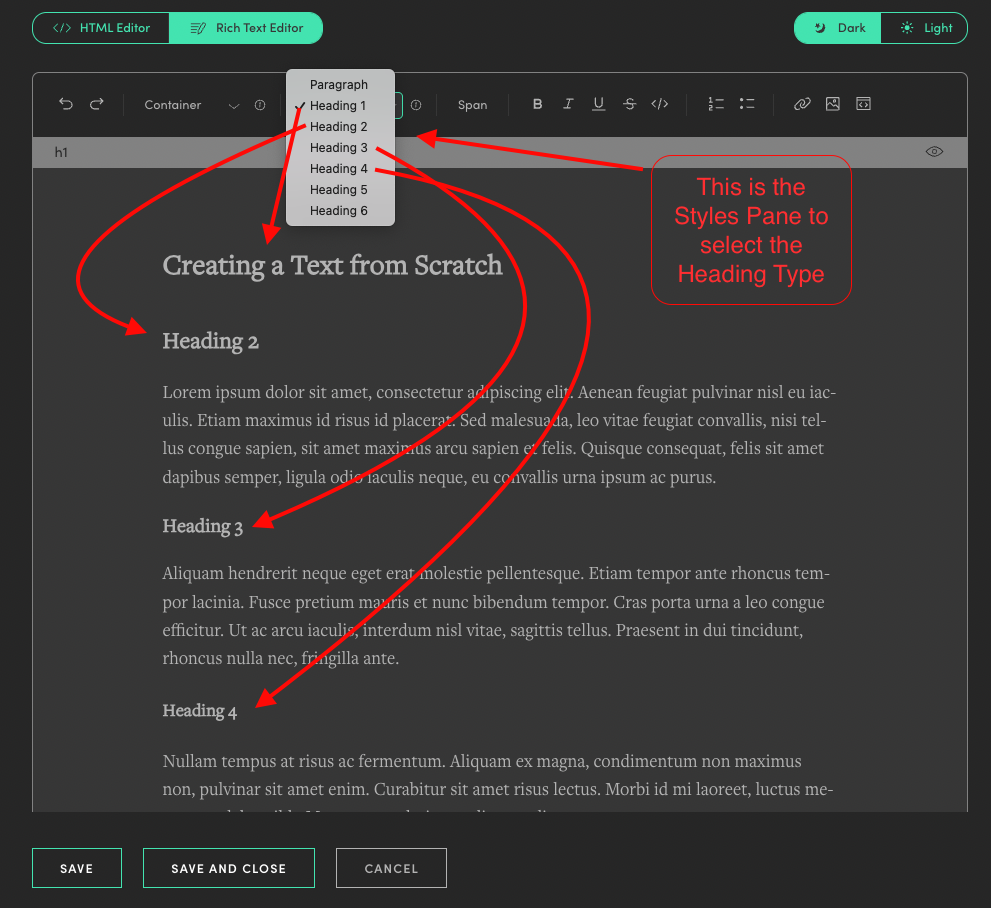991x908 pixels.
Task: Open the Rich Text Editor tab
Action: coord(246,27)
